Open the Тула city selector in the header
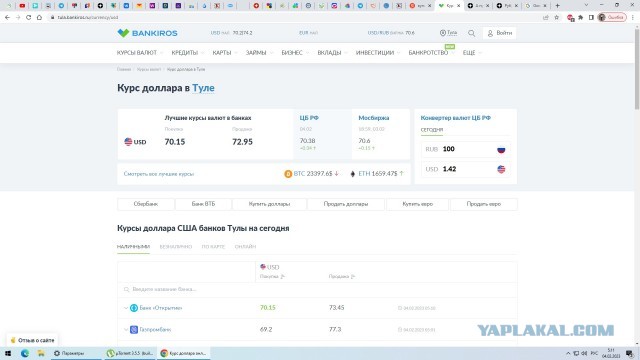 point(448,33)
